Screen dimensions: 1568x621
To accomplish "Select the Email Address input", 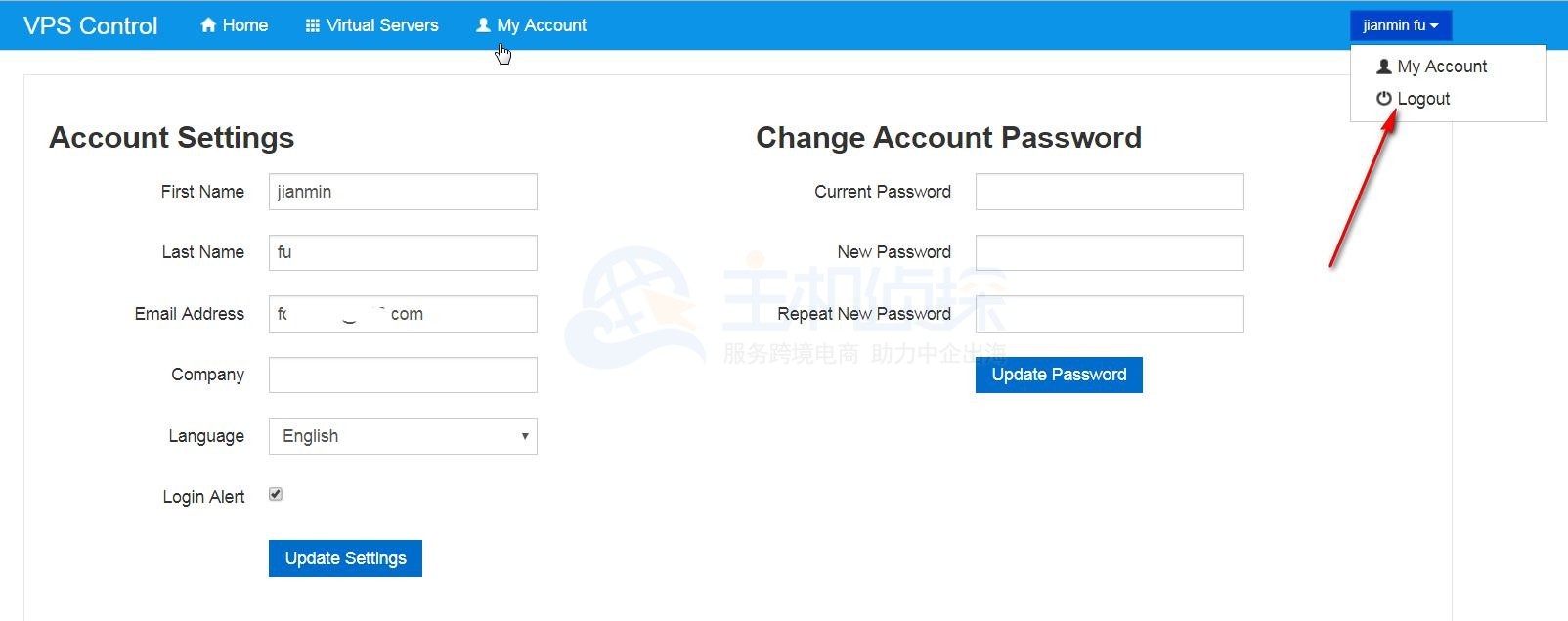I will (x=403, y=314).
